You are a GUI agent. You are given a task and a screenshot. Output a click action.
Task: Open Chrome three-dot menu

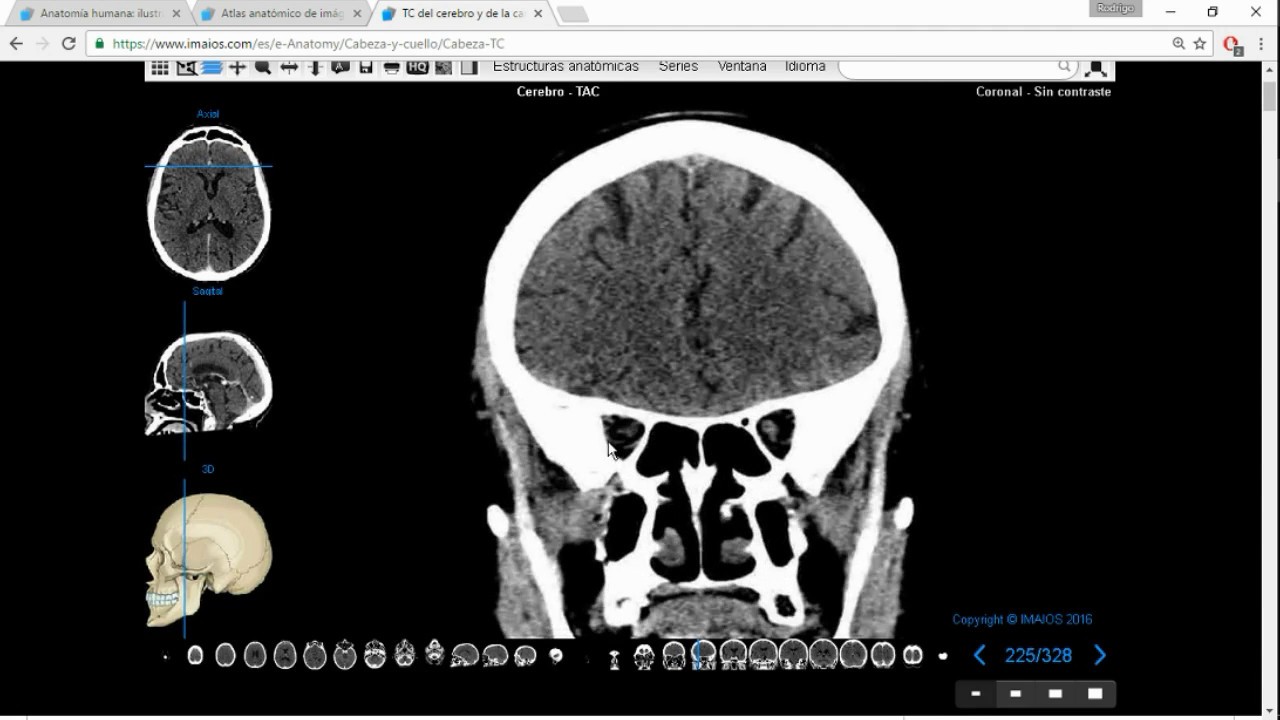1262,44
